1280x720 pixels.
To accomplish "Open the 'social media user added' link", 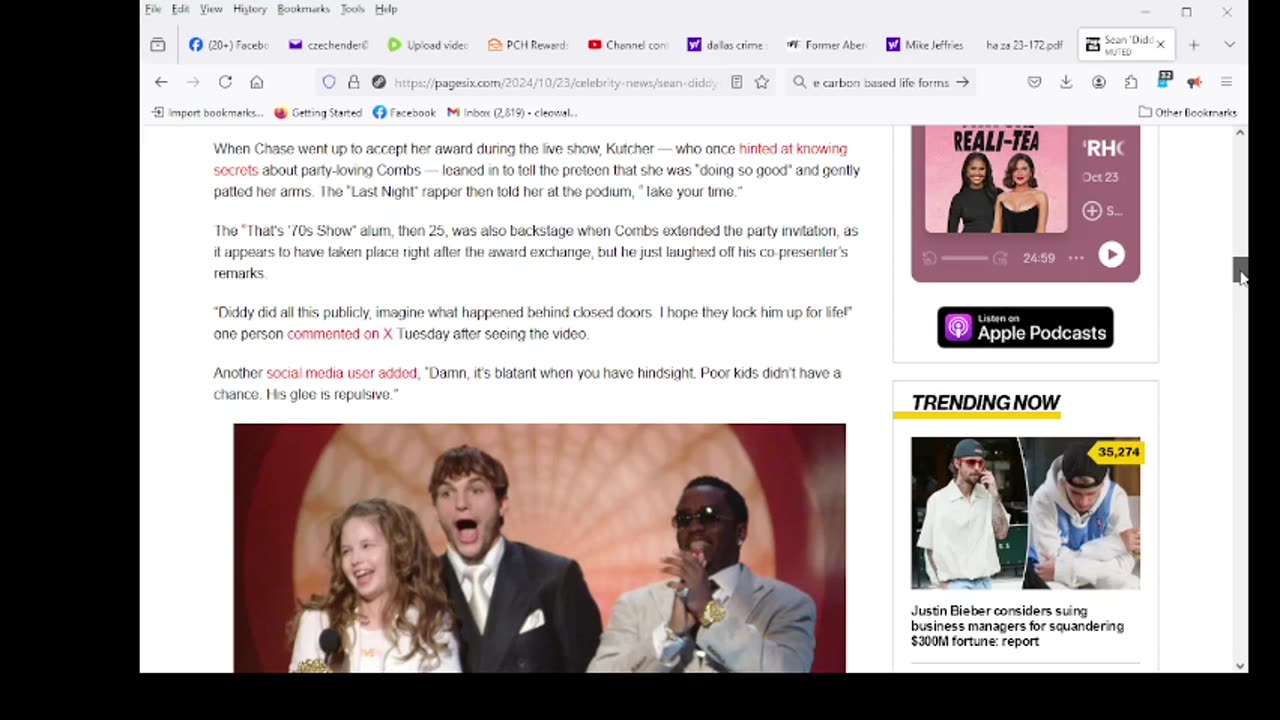I will 341,373.
